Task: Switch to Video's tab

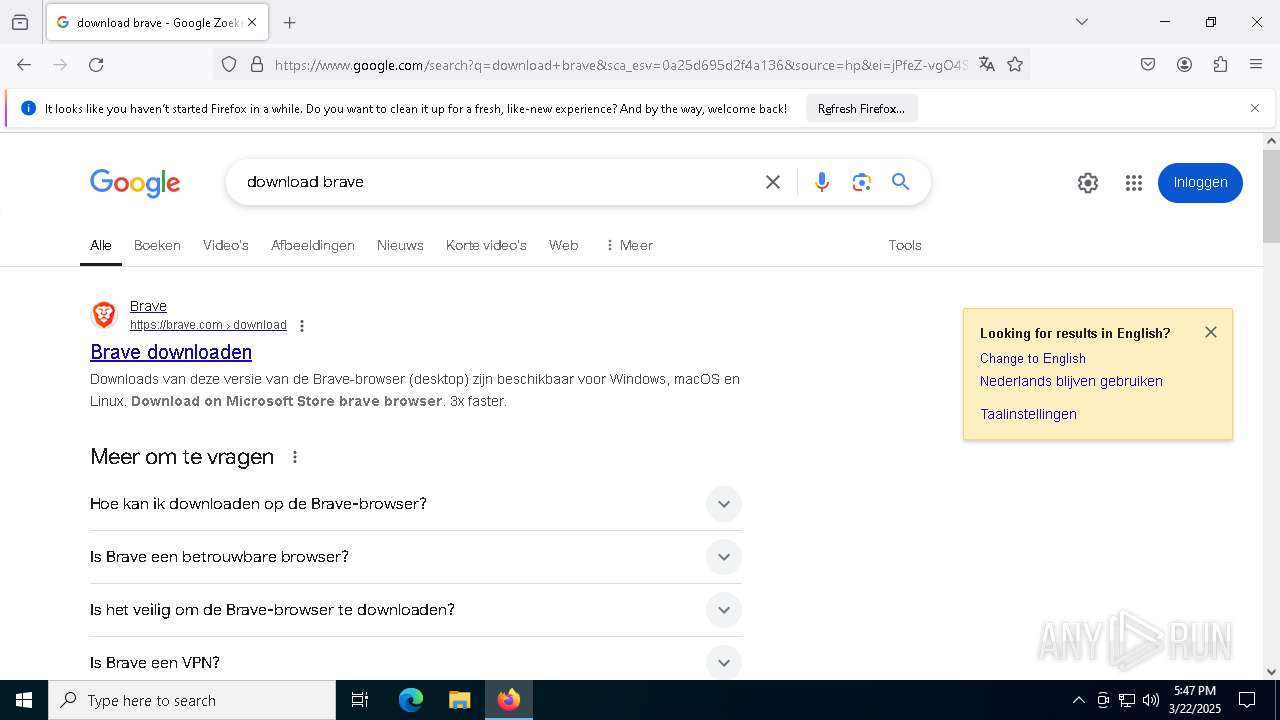Action: tap(226, 245)
